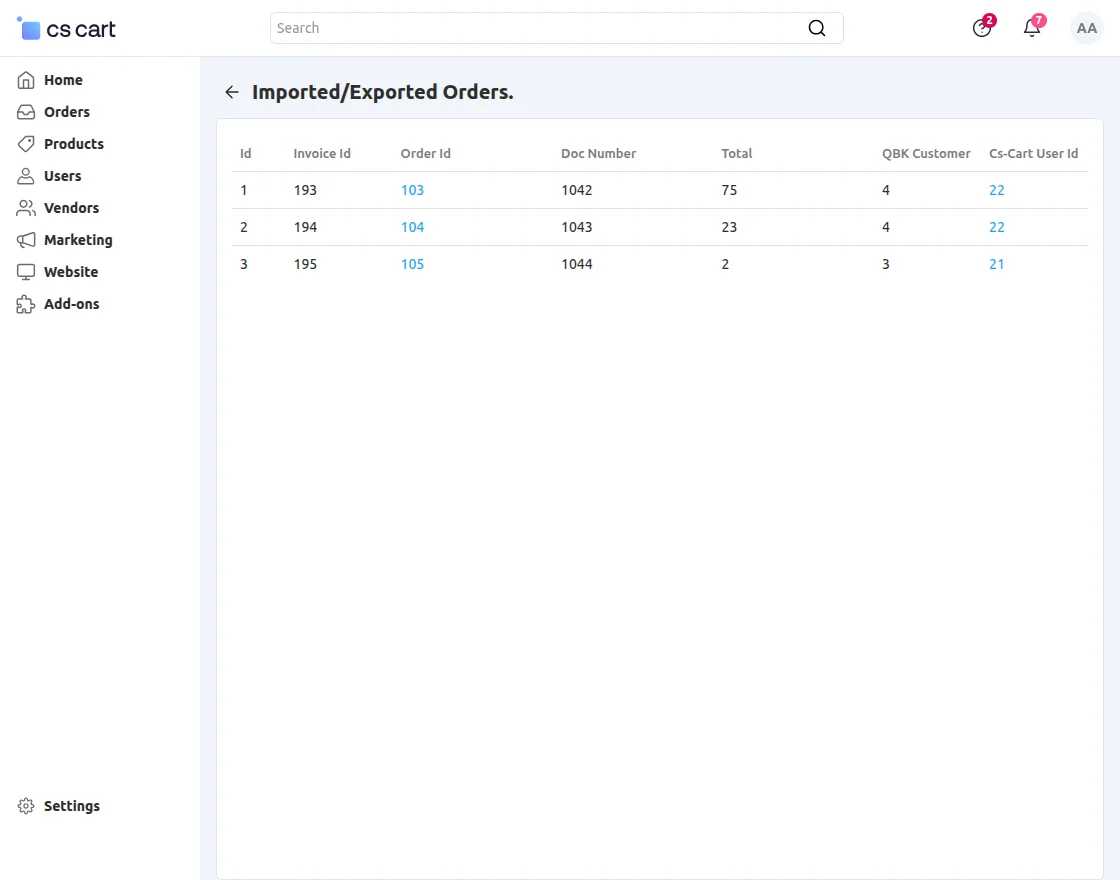Open the help icon with badge 2
1120x880 pixels.
click(982, 28)
